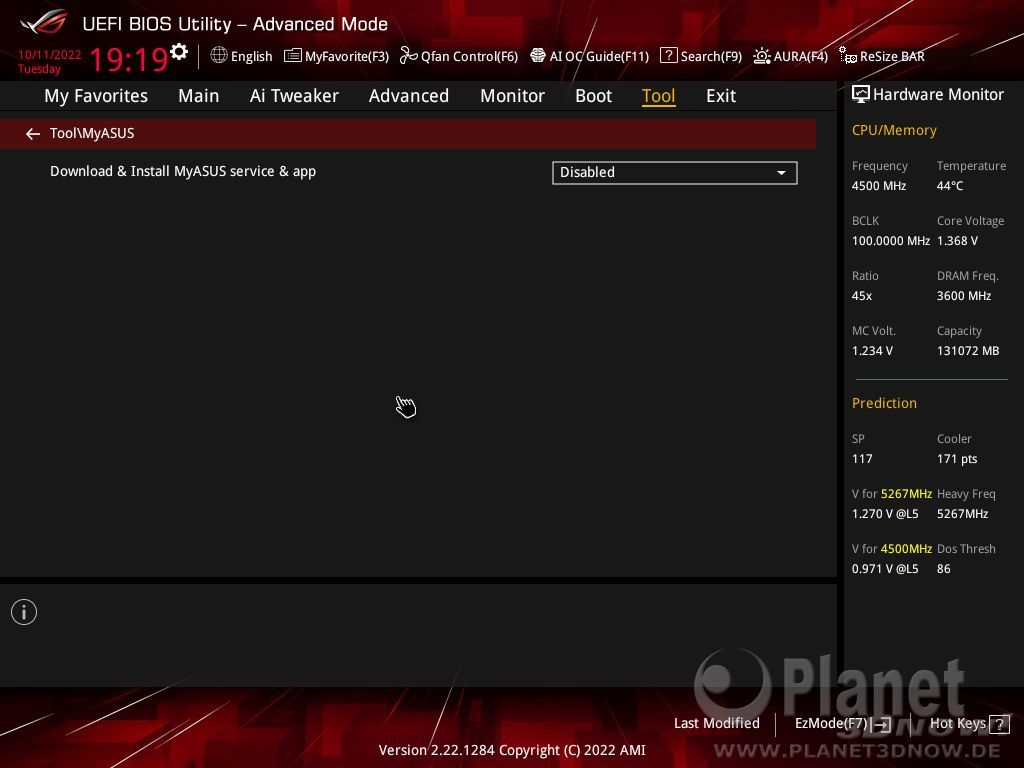This screenshot has width=1024, height=768.
Task: Switch to the Monitor tab
Action: [x=513, y=95]
